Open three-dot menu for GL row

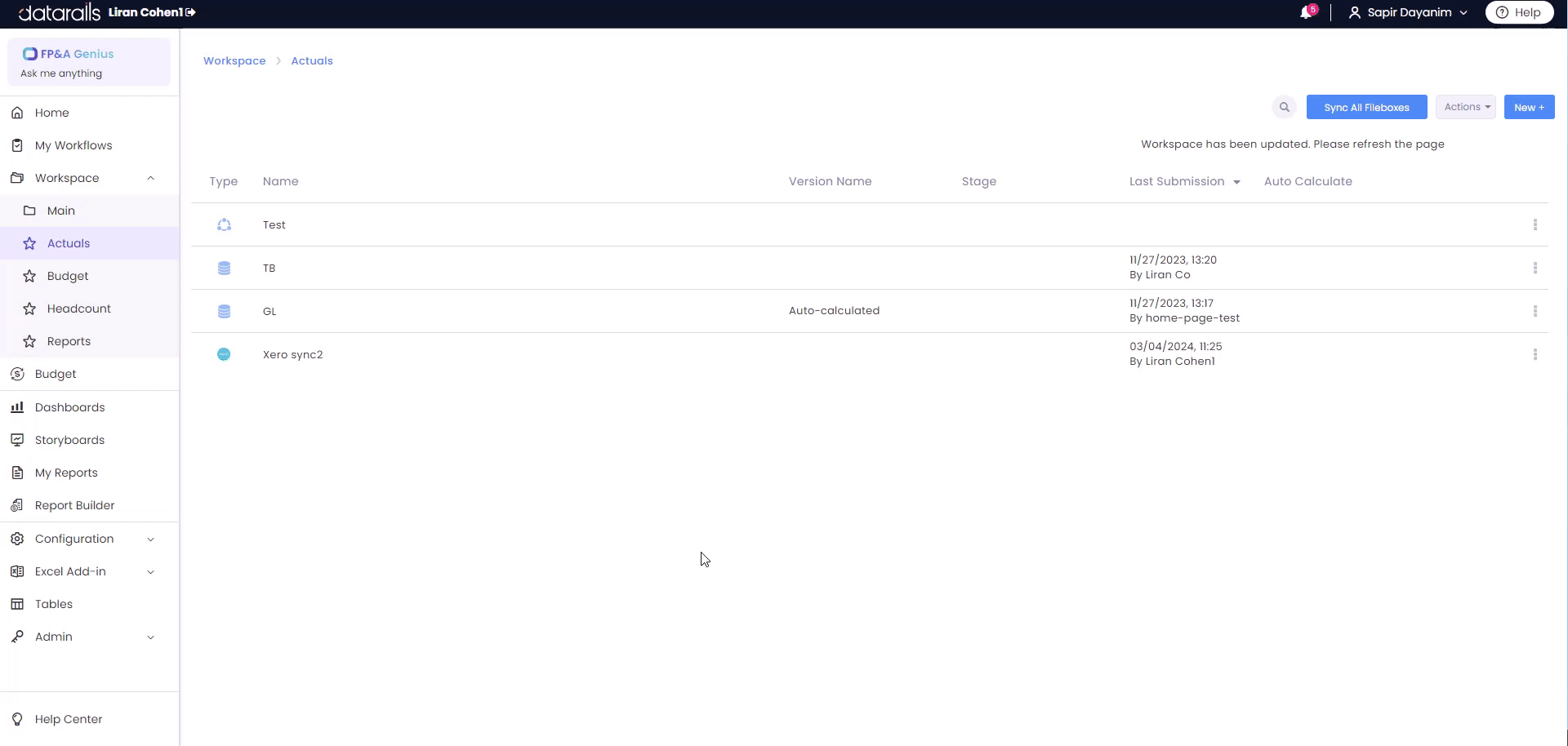pyautogui.click(x=1535, y=311)
